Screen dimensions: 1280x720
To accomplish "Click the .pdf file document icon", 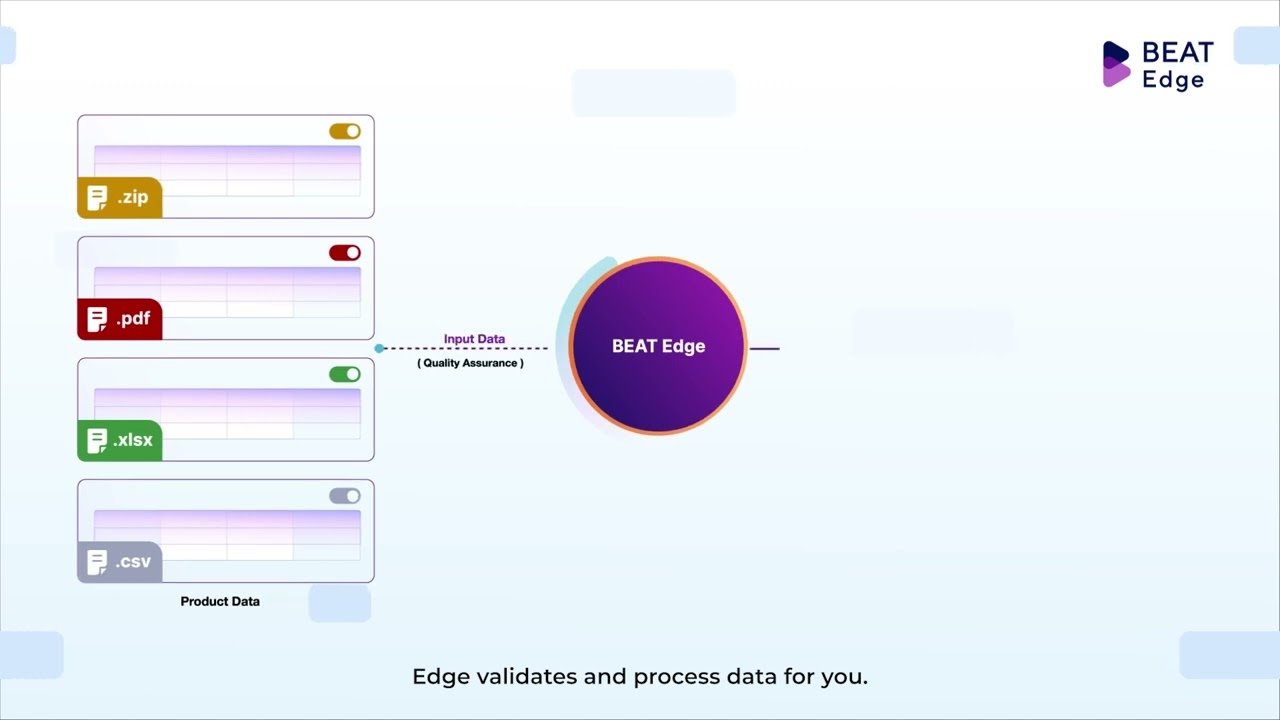I will pyautogui.click(x=97, y=320).
